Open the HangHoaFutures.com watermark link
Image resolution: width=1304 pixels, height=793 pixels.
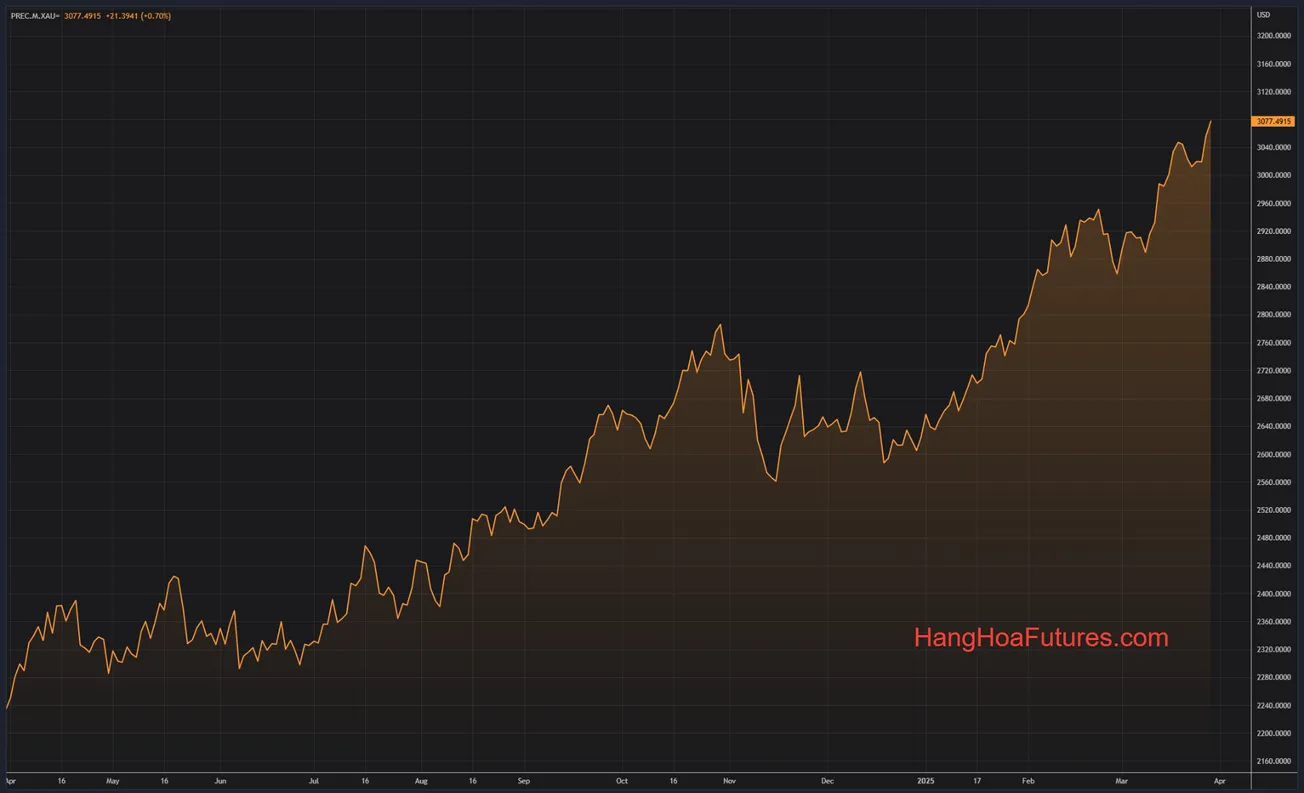[x=1040, y=637]
